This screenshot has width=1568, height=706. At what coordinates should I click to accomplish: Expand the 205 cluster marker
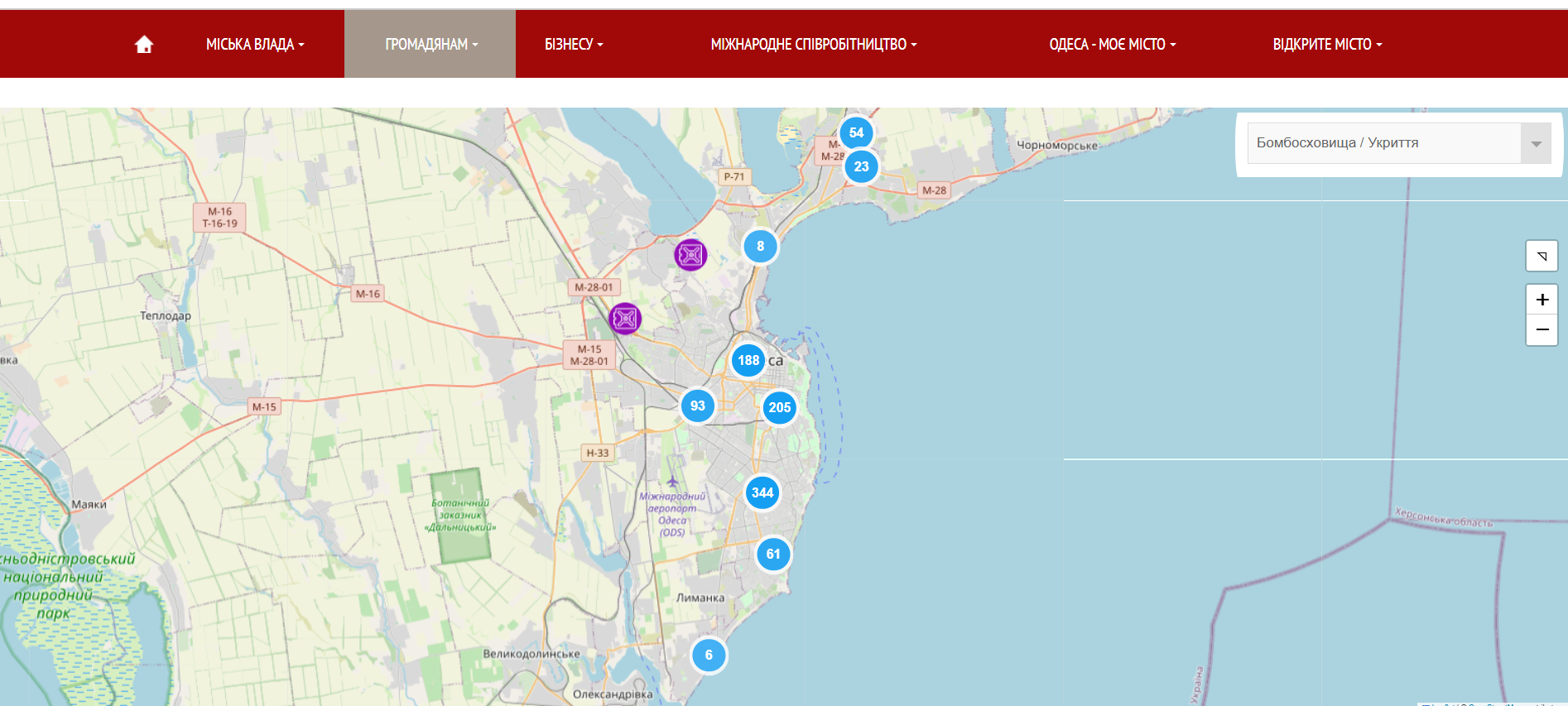point(780,407)
